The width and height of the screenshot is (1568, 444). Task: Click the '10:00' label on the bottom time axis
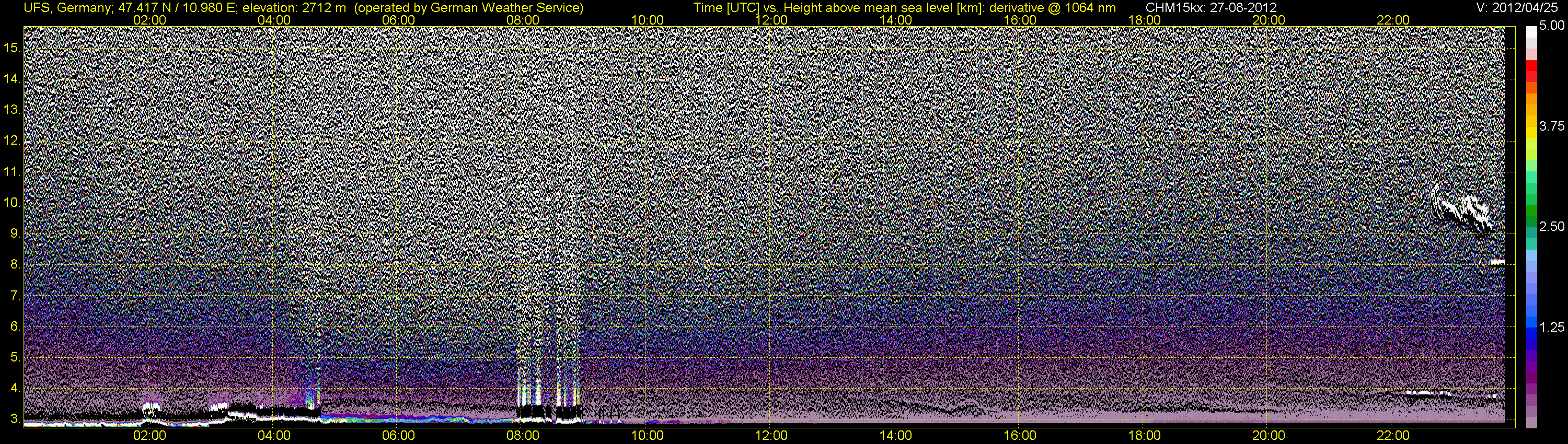[x=647, y=436]
